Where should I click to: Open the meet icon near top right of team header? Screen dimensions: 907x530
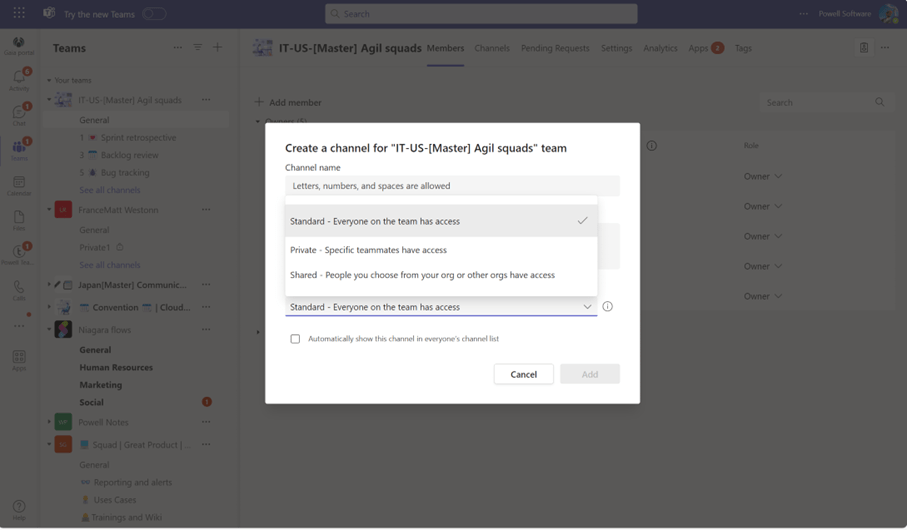(x=864, y=48)
